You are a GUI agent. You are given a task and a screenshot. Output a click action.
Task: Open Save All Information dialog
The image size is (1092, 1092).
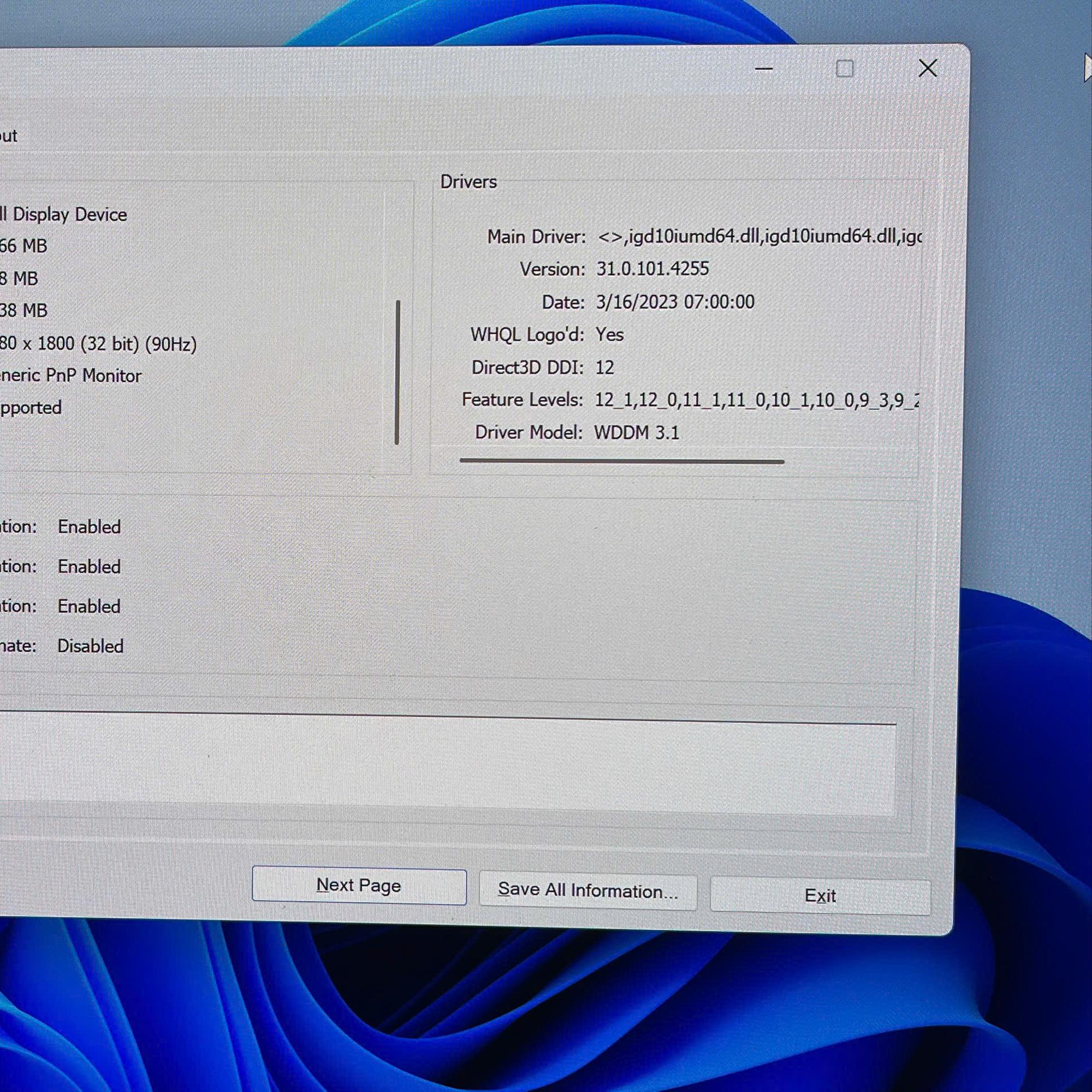(x=588, y=892)
